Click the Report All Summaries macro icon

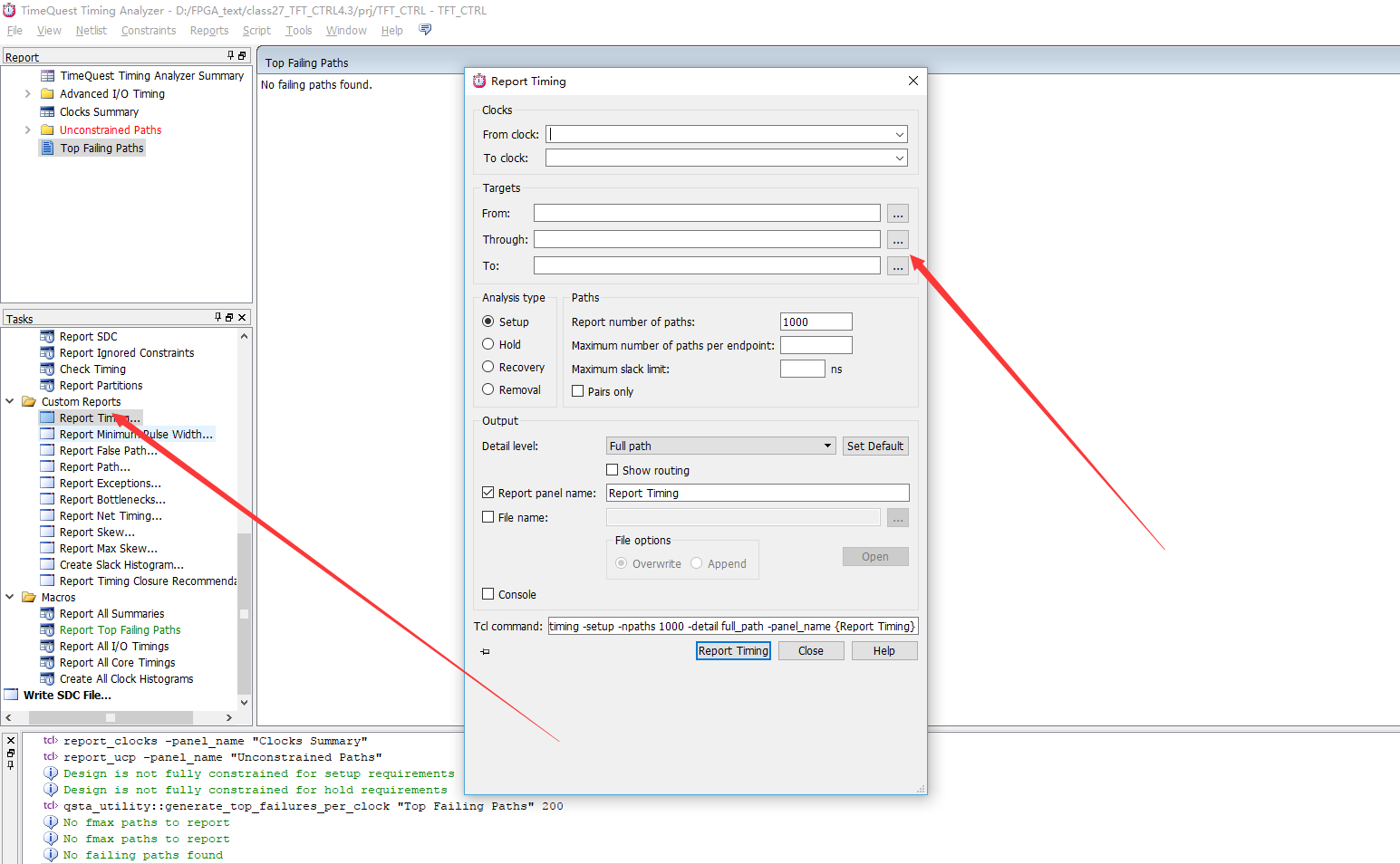click(x=47, y=613)
